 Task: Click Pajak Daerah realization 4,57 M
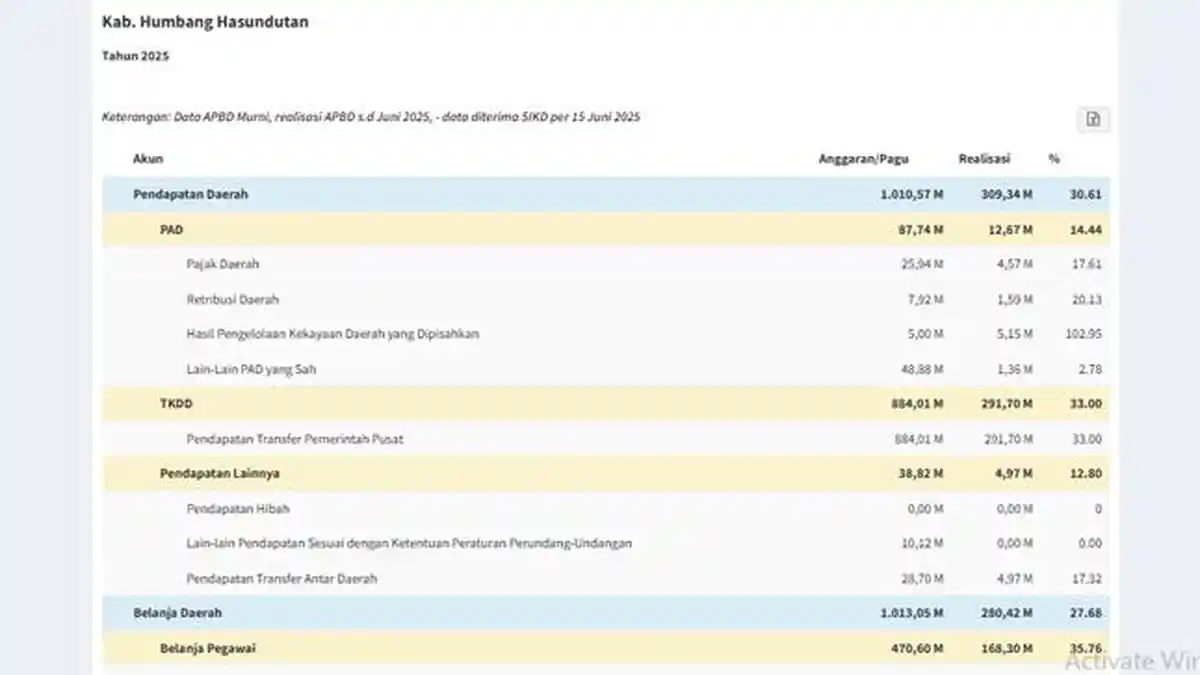click(1014, 264)
